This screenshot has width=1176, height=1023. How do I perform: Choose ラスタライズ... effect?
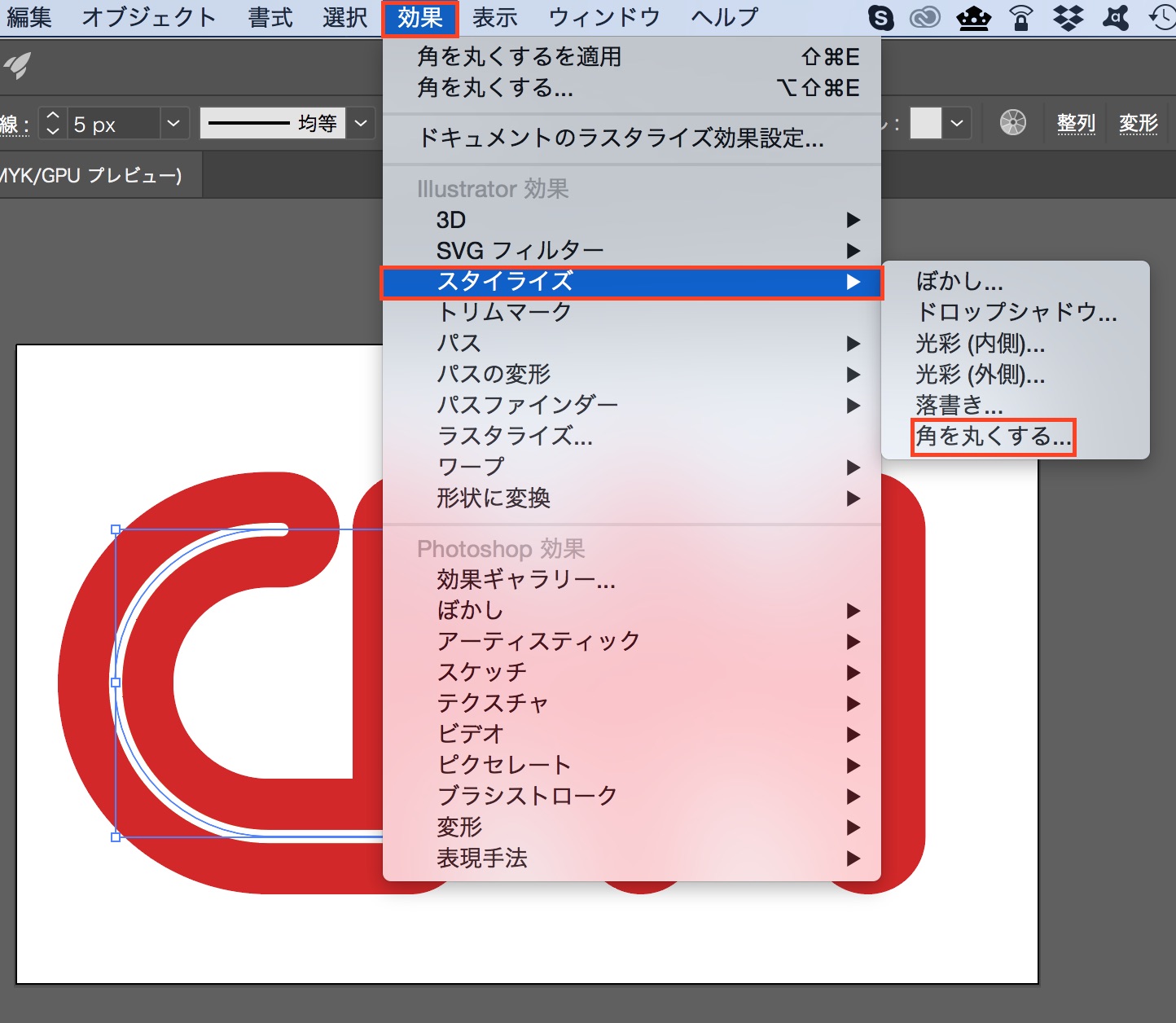(632, 436)
